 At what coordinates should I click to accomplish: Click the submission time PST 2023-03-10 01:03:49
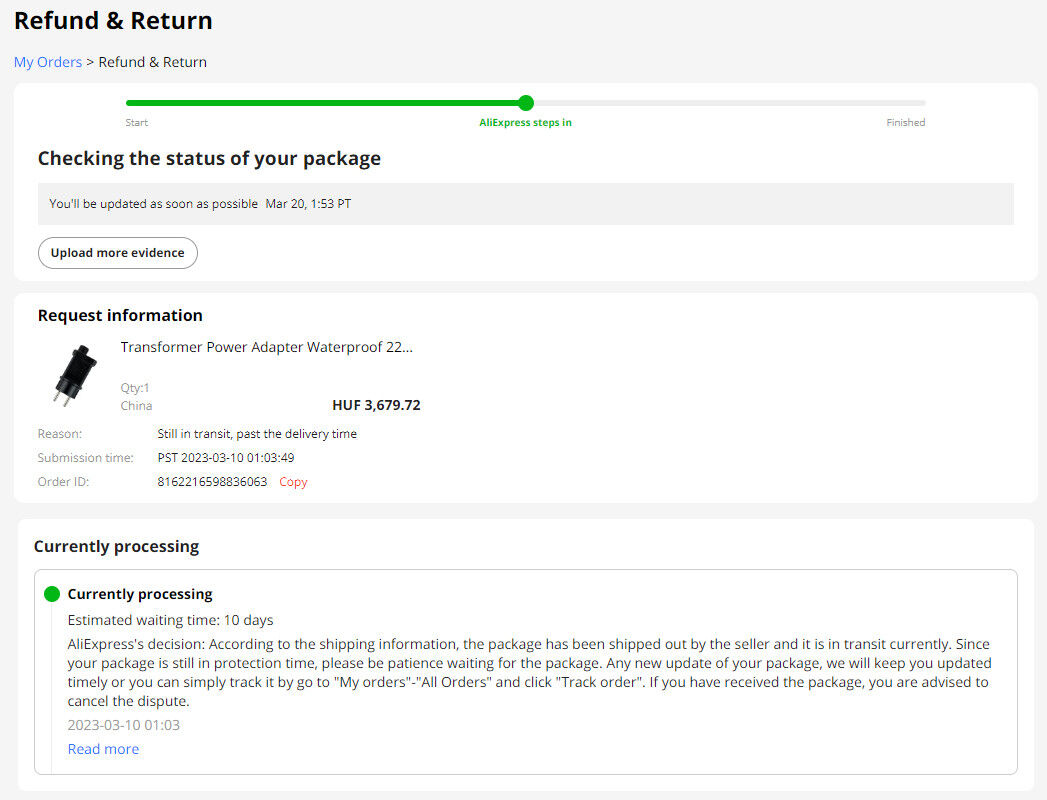tap(226, 458)
